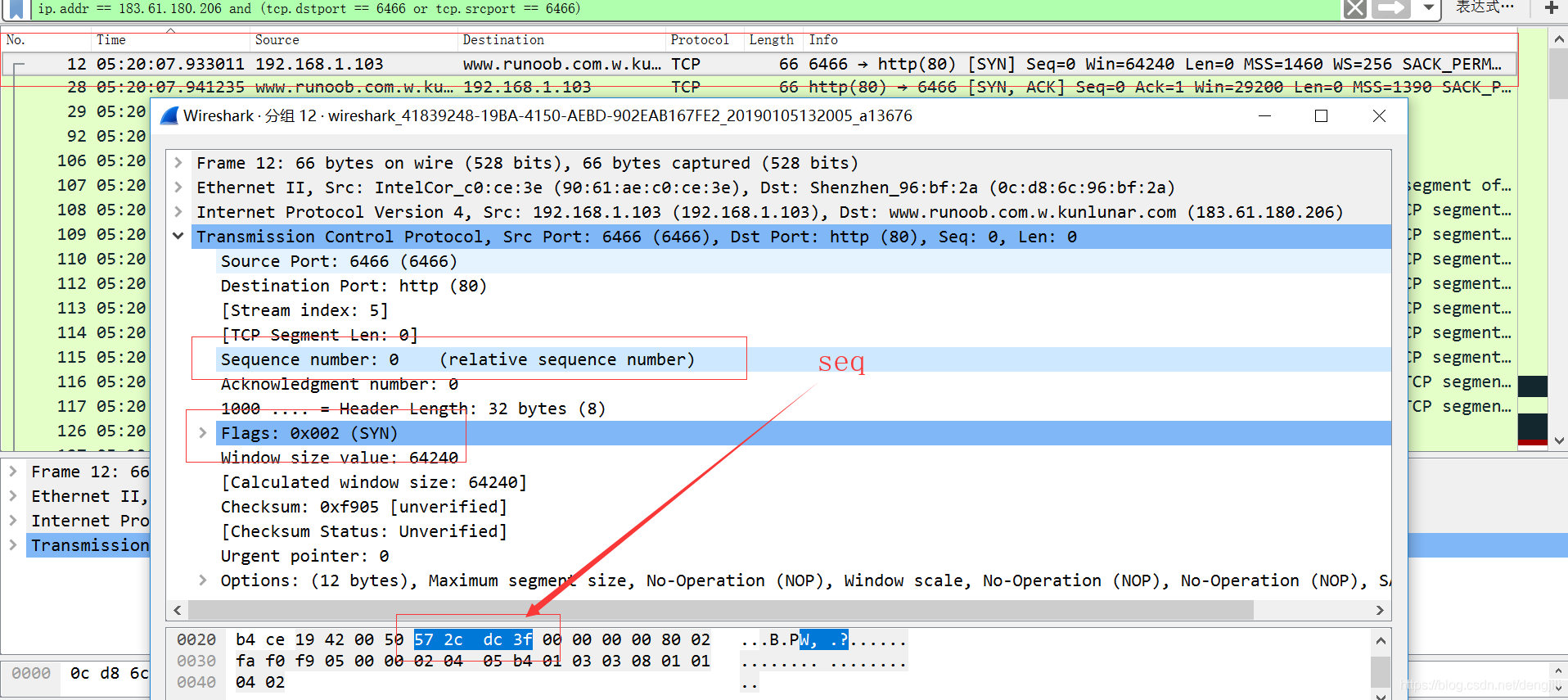The width and height of the screenshot is (1568, 700).
Task: Sort by the Destination column header
Action: pos(561,40)
